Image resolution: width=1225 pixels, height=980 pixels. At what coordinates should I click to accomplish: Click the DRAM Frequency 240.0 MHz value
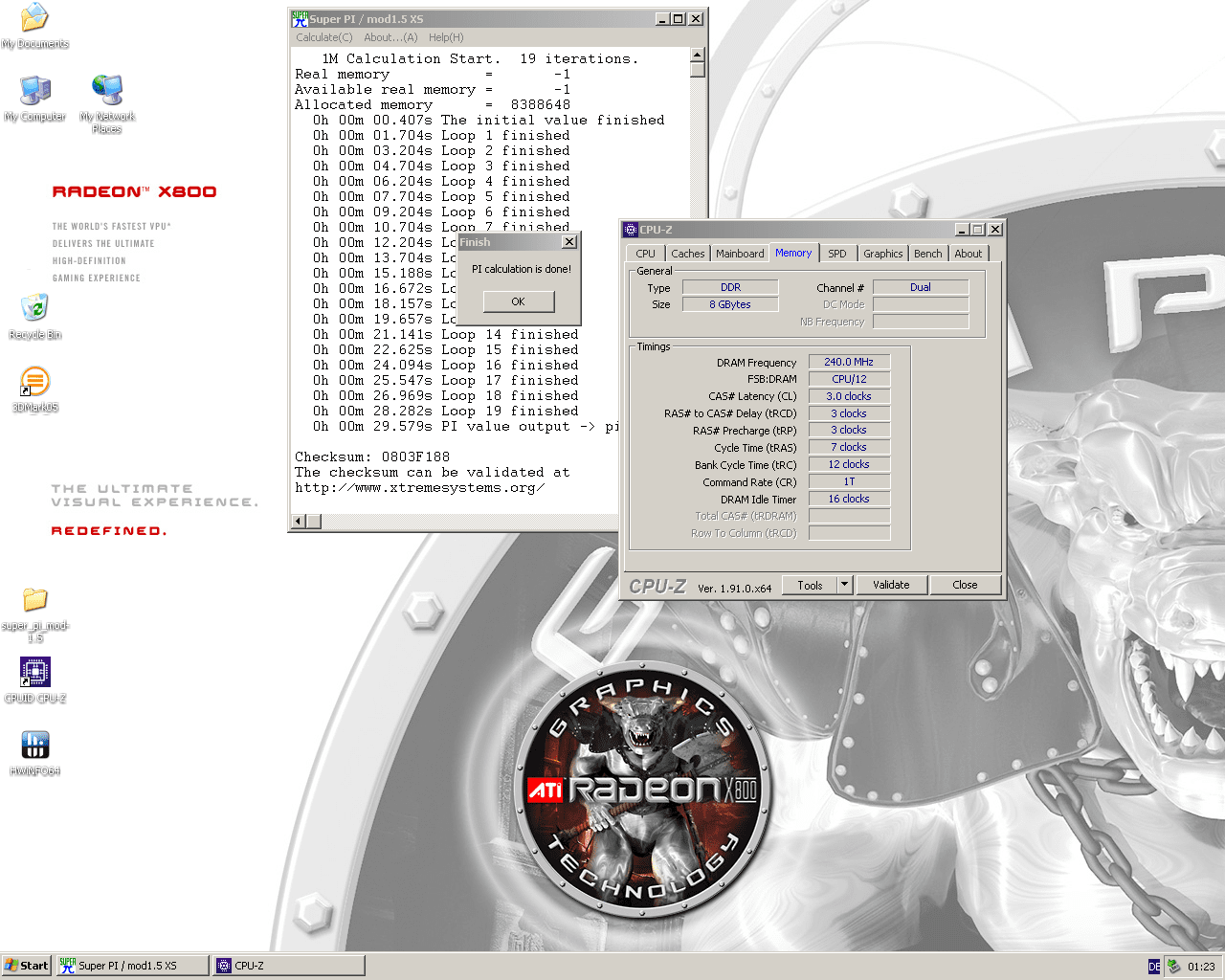(849, 362)
